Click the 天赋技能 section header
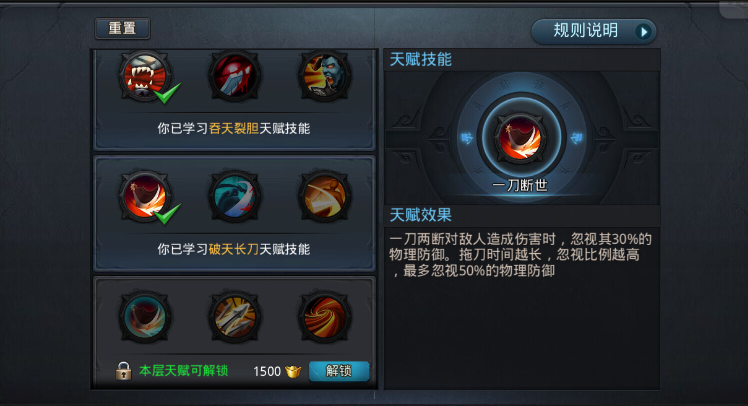The height and width of the screenshot is (406, 748). (x=421, y=60)
